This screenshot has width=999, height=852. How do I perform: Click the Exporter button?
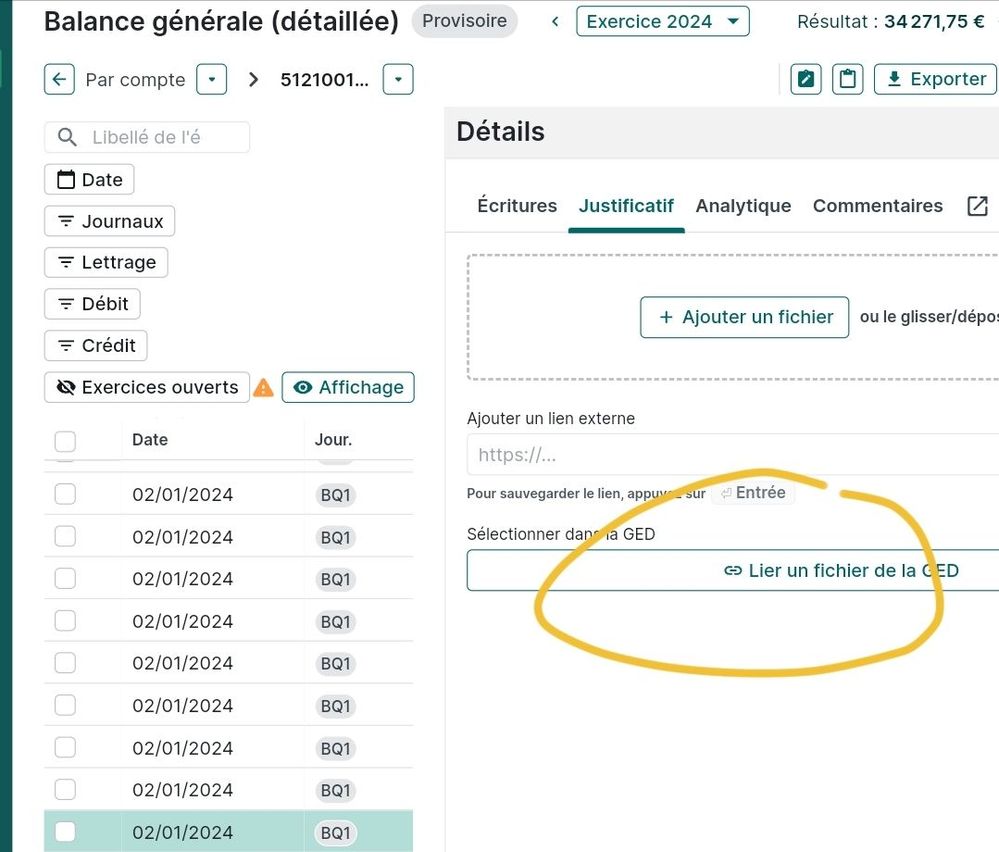pos(936,79)
